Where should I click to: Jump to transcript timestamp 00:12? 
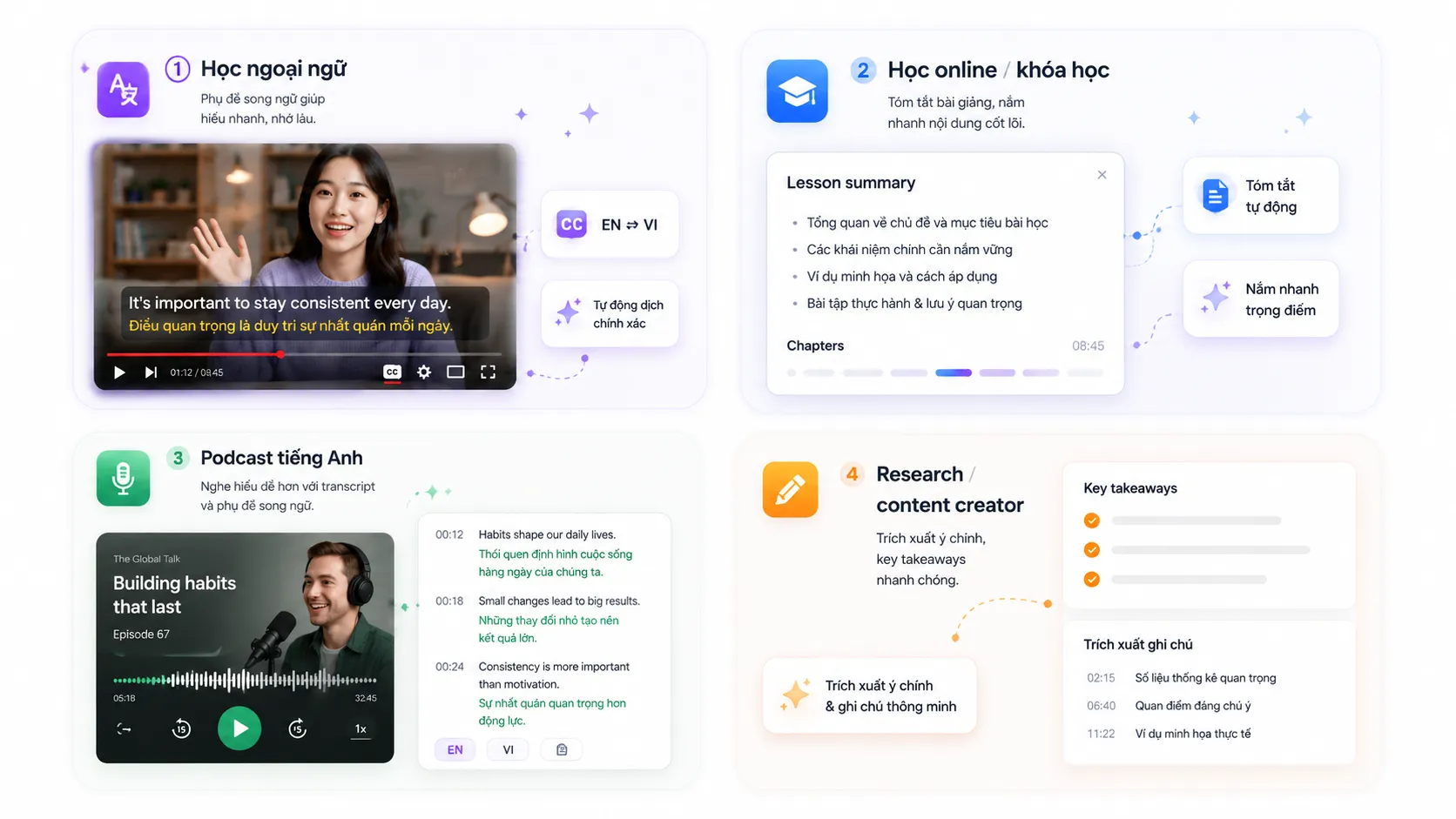(x=449, y=534)
